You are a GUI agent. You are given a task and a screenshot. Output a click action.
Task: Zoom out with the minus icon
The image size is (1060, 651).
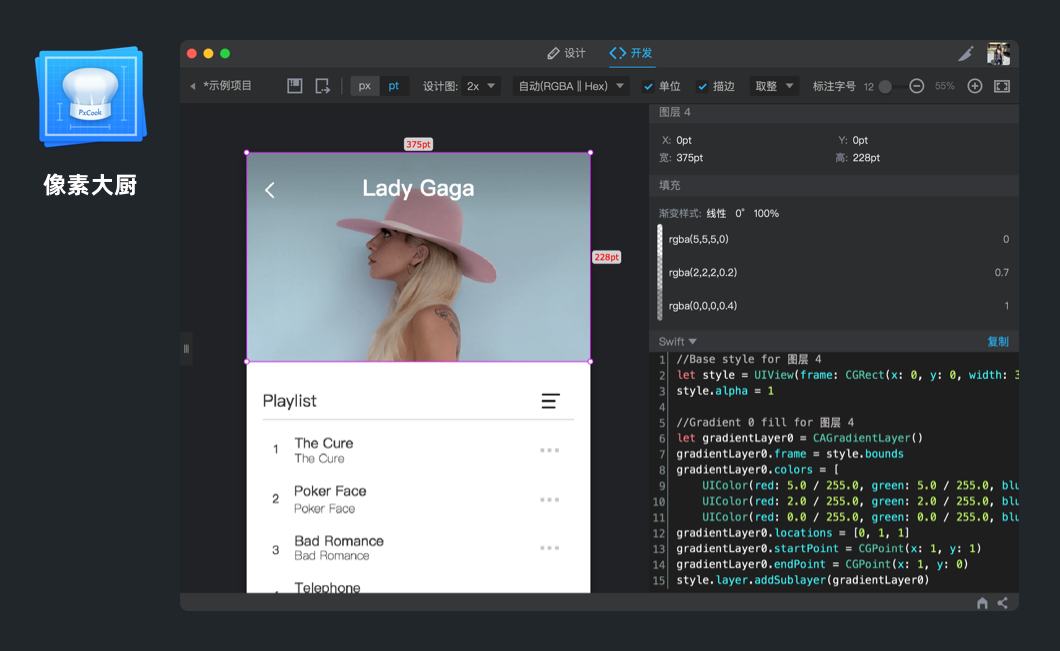(917, 86)
